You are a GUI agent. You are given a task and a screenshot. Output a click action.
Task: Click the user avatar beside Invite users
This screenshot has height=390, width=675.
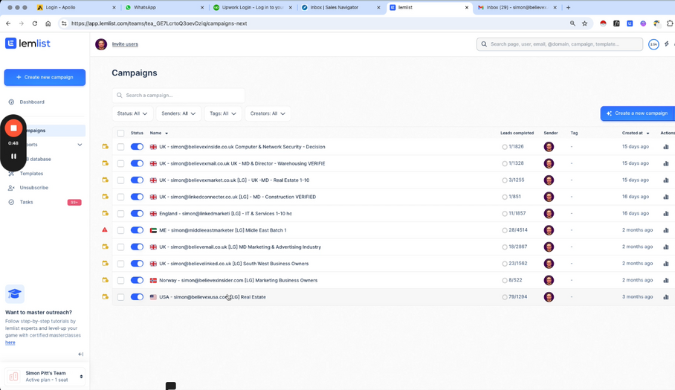click(x=101, y=44)
